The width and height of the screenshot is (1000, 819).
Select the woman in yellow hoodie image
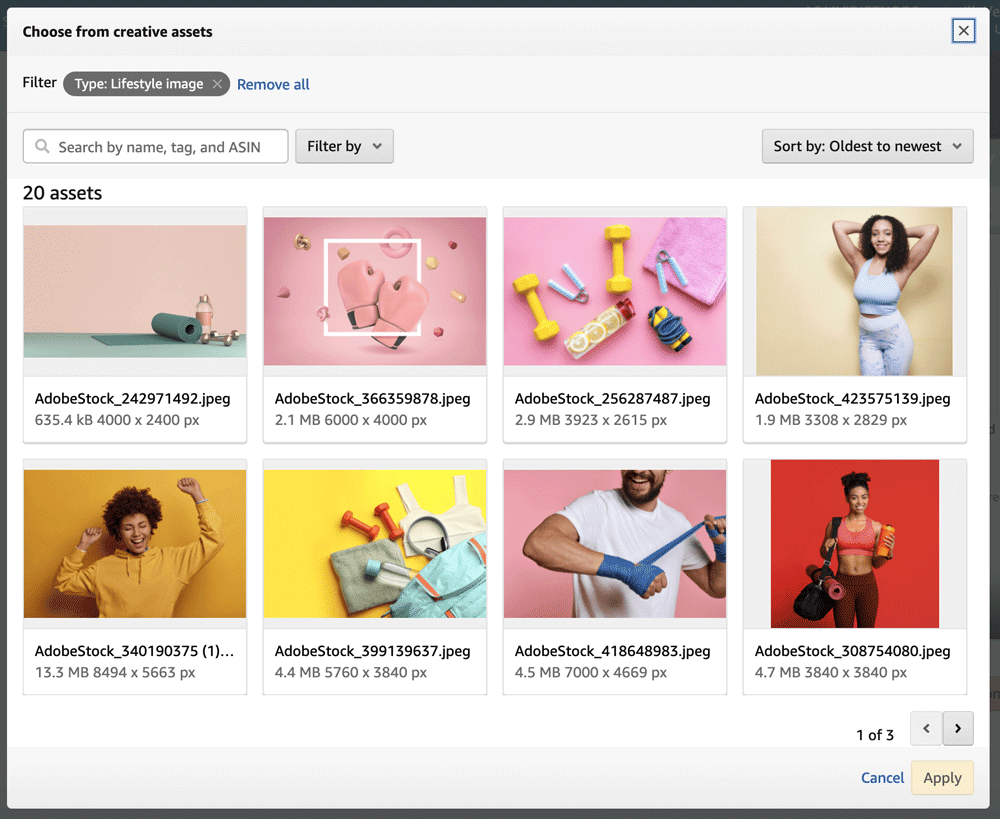[135, 543]
